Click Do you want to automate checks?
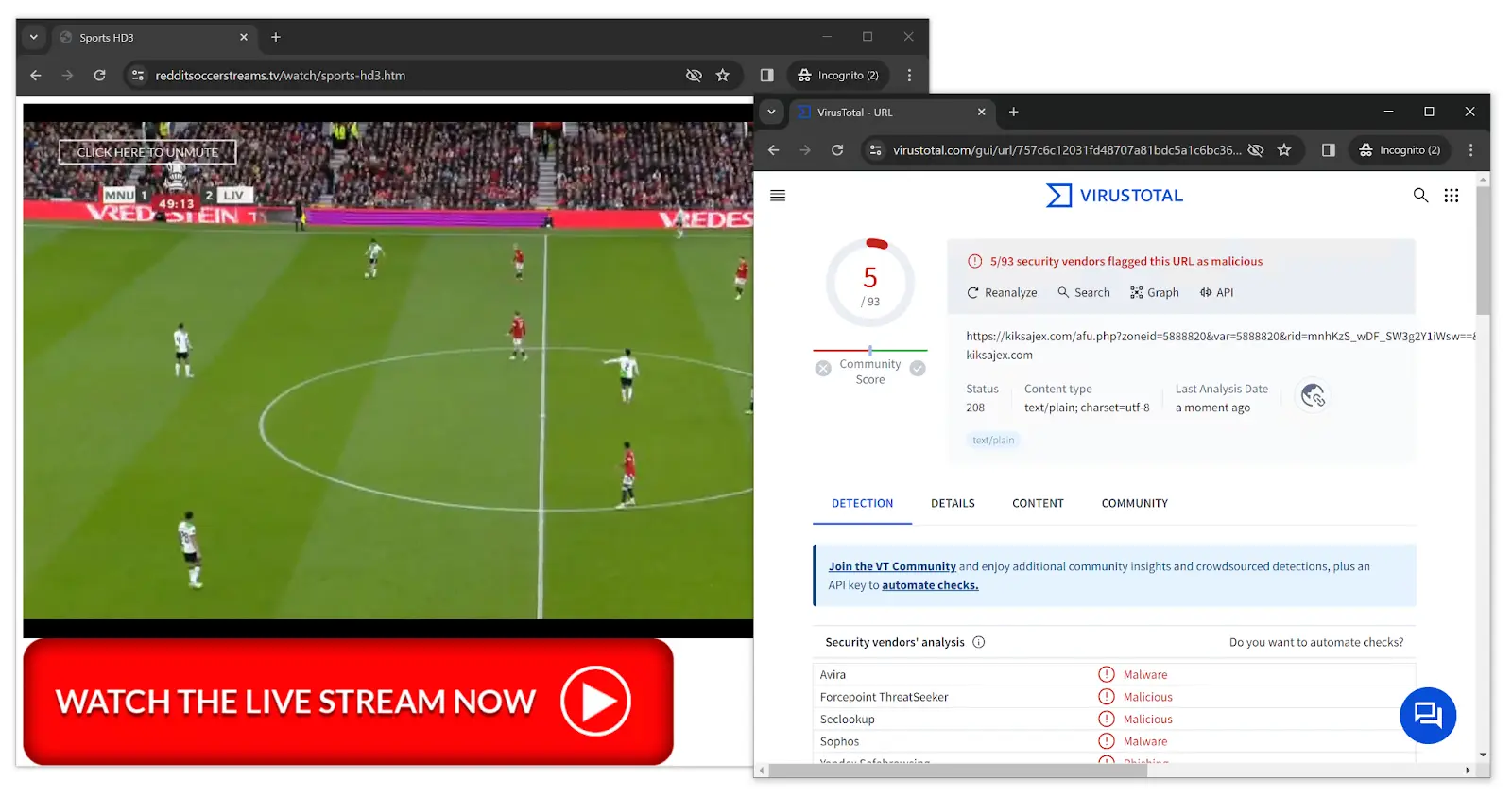1512x798 pixels. [x=1316, y=642]
